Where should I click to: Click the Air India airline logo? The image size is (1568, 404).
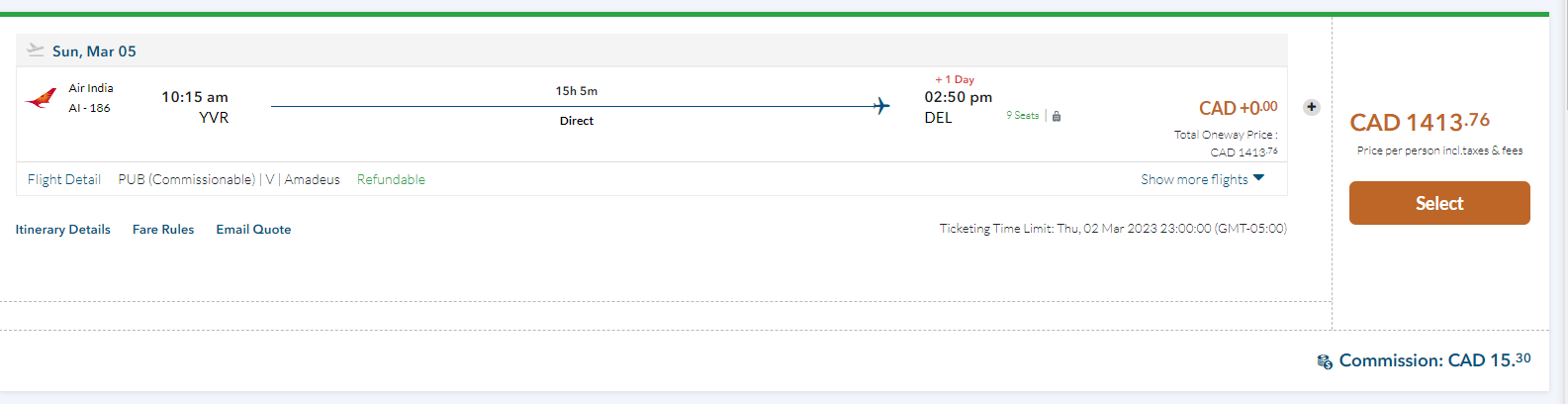point(41,98)
